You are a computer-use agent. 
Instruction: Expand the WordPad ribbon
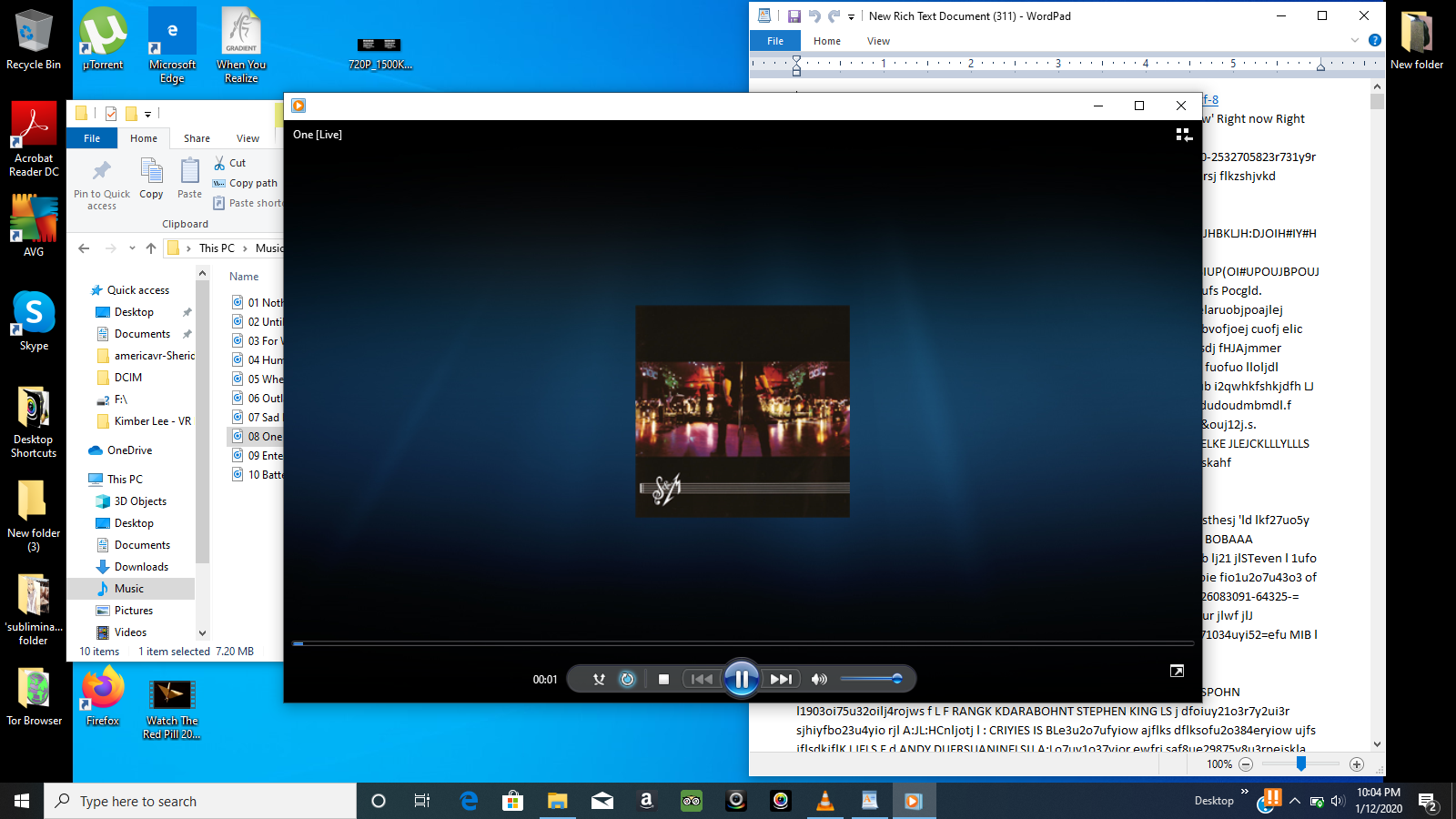click(x=1354, y=40)
